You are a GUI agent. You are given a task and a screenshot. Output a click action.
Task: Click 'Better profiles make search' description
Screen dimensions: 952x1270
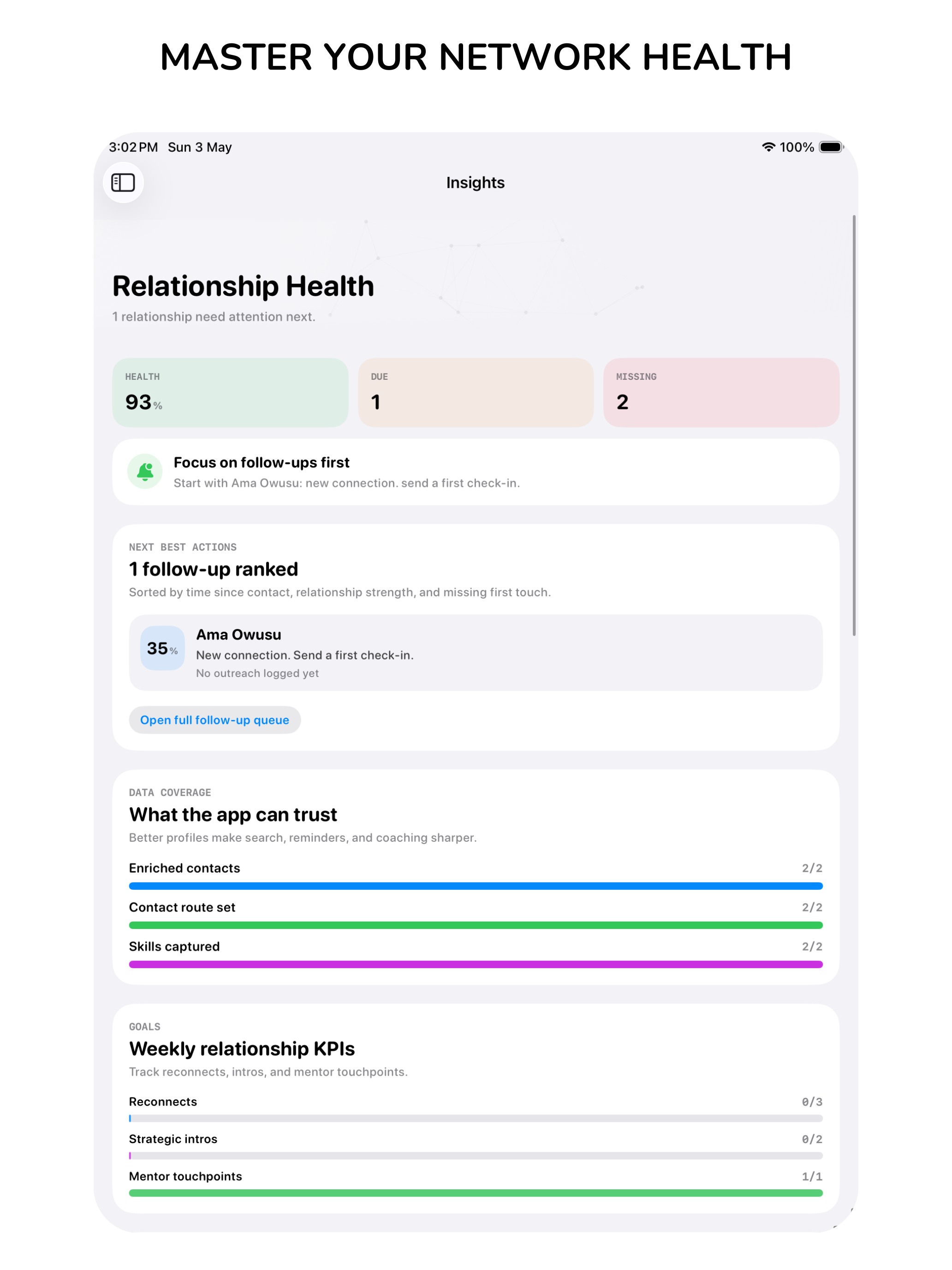point(303,838)
